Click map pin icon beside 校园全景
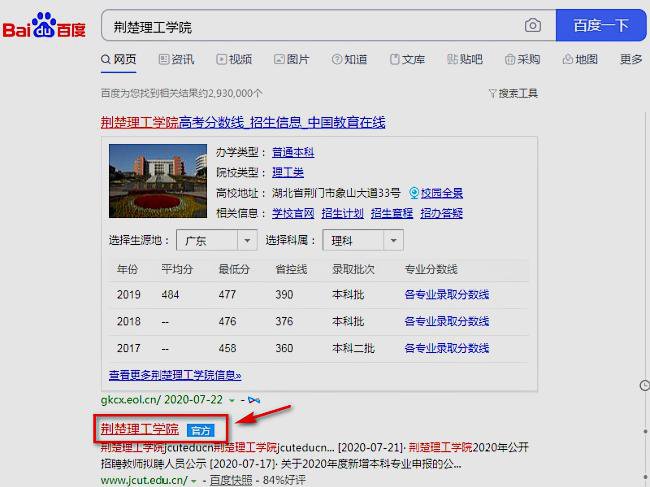Screen dimensions: 650x487 (x=414, y=193)
